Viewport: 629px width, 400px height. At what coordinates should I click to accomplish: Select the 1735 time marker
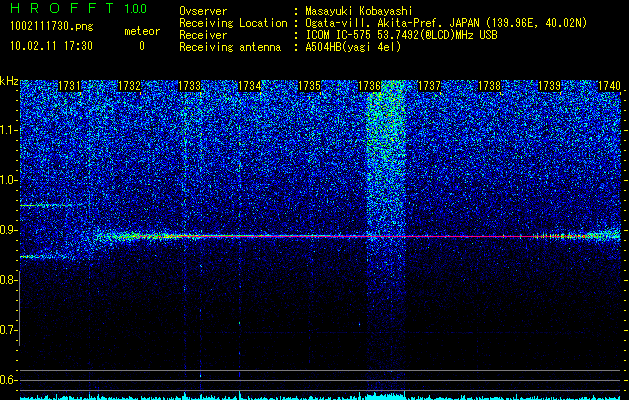click(310, 86)
